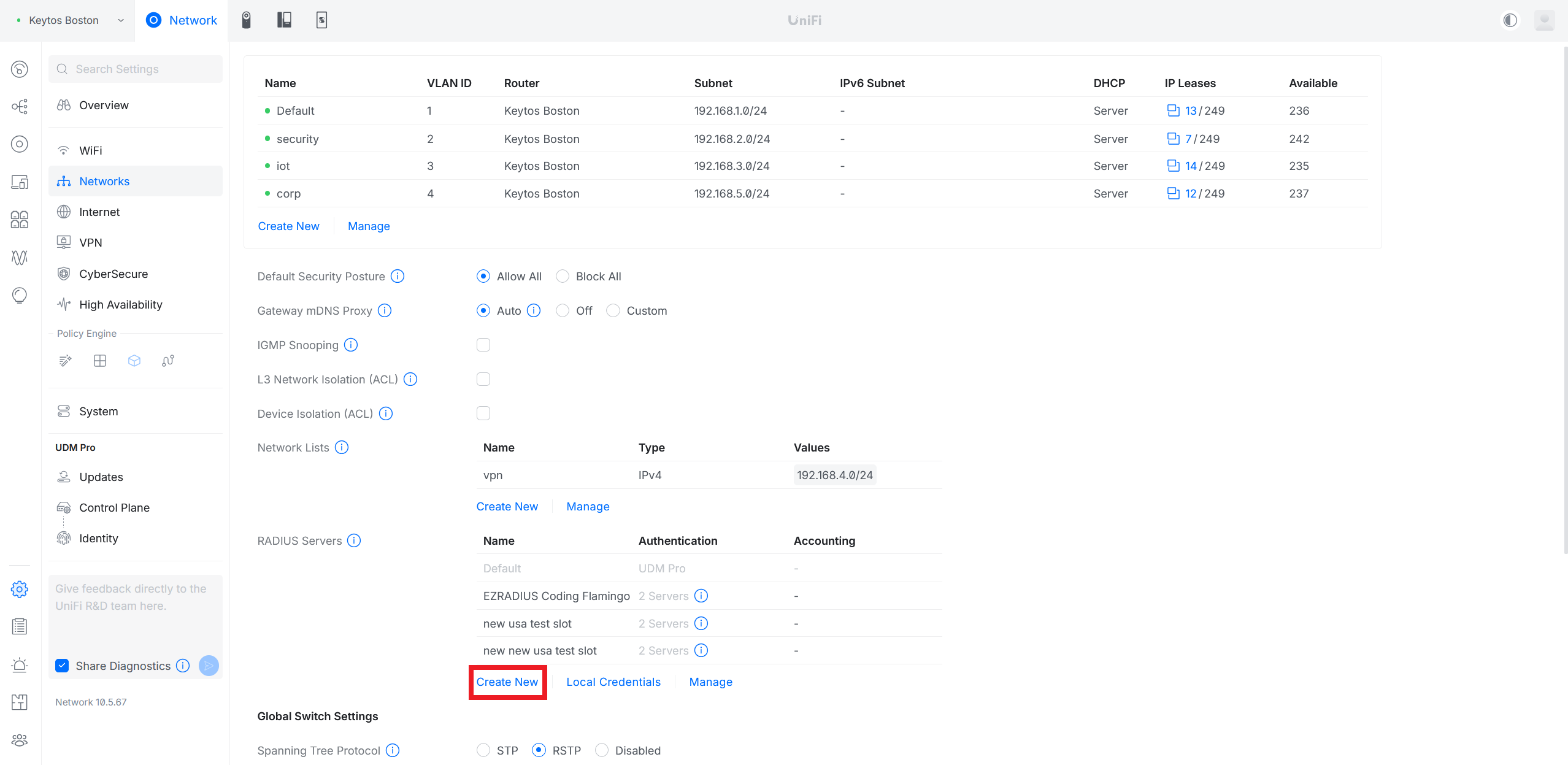Show info for Default Security Posture

[x=398, y=276]
